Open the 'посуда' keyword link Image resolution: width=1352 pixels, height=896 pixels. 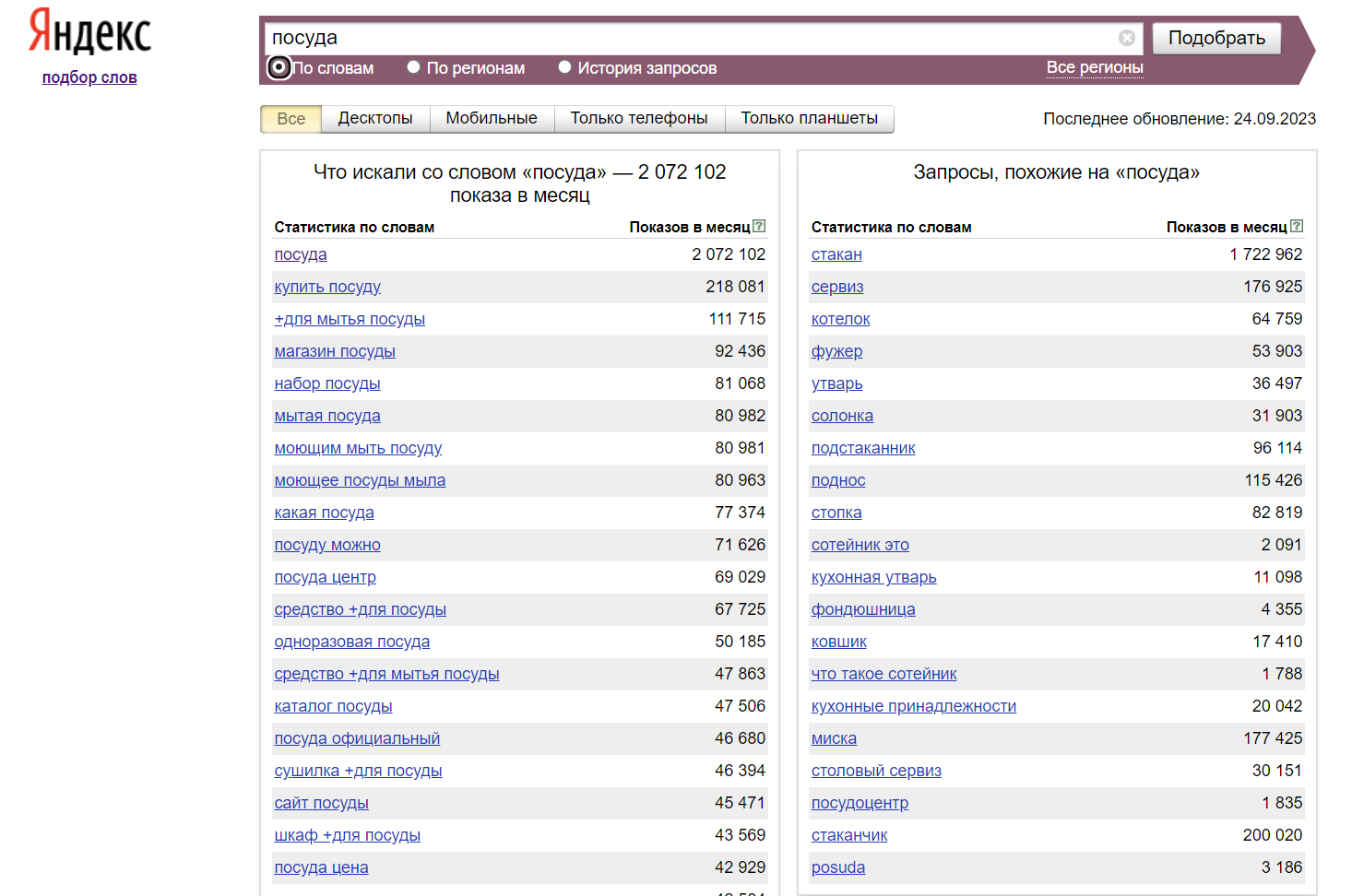[301, 254]
